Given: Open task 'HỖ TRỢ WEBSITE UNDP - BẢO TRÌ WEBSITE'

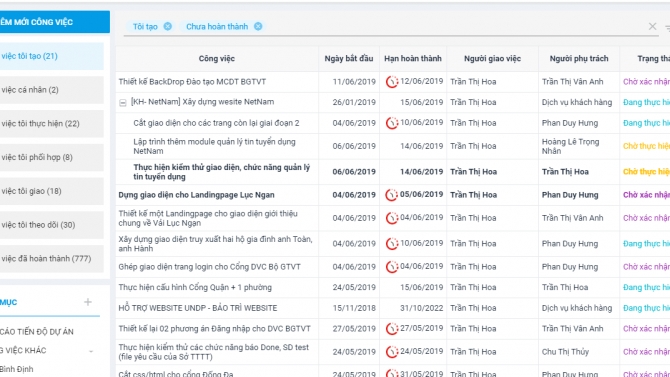Looking at the screenshot, I should [x=198, y=308].
